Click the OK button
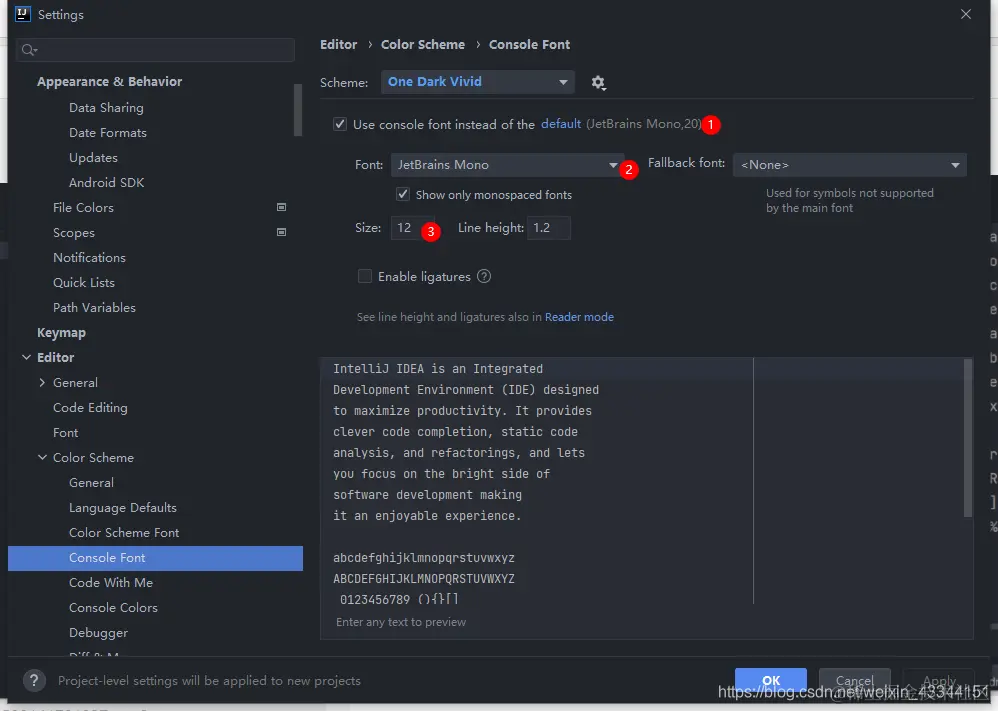998x711 pixels. [x=771, y=680]
